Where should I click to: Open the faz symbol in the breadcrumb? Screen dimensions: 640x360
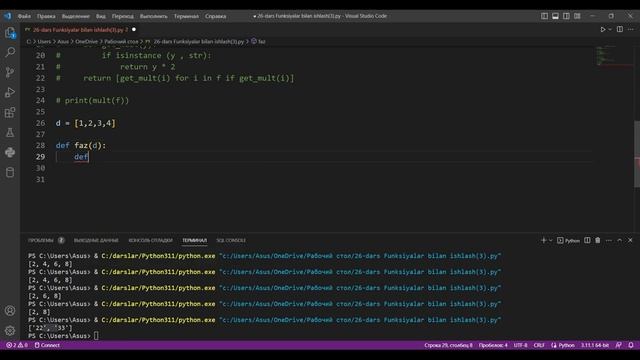pyautogui.click(x=258, y=42)
